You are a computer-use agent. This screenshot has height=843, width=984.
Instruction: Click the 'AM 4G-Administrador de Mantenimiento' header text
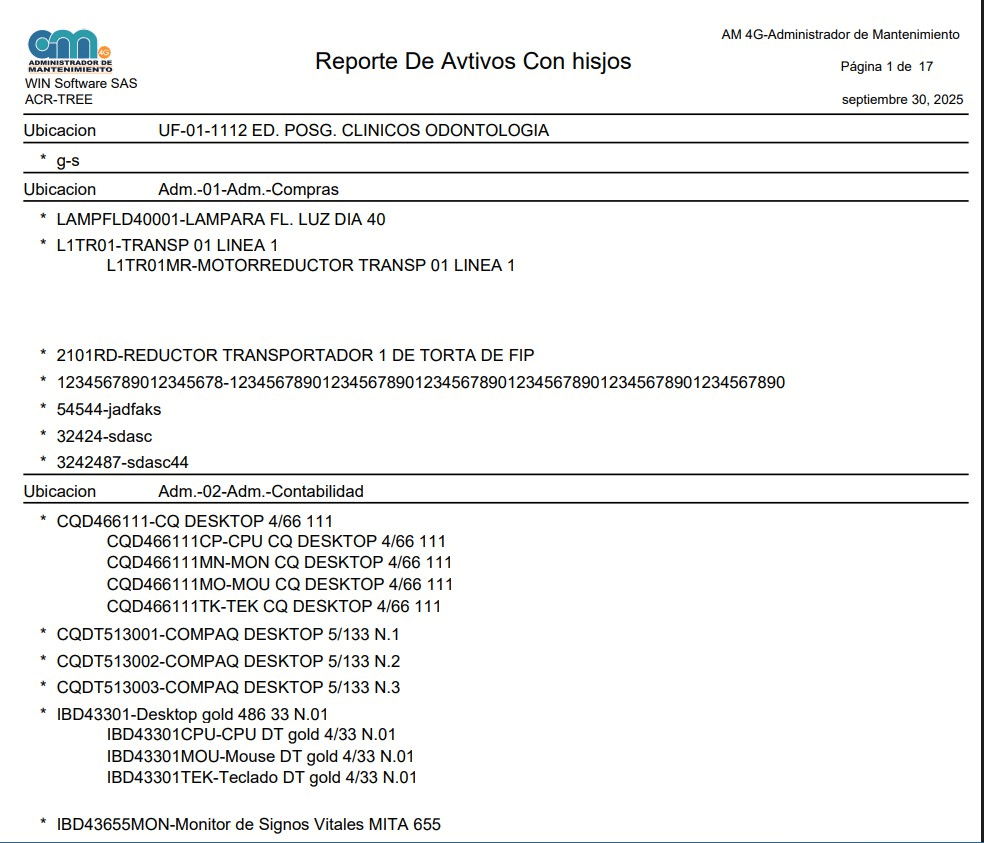(840, 35)
